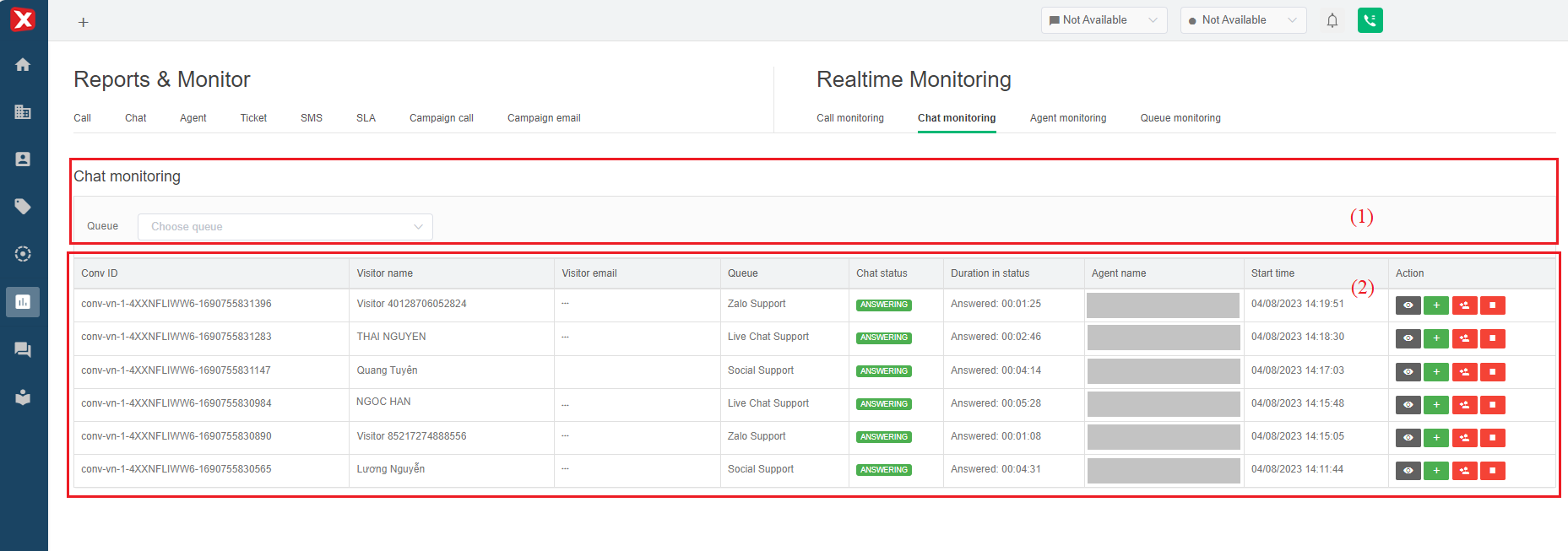The width and height of the screenshot is (1568, 551).
Task: Switch to Agent monitoring tab
Action: click(1067, 118)
